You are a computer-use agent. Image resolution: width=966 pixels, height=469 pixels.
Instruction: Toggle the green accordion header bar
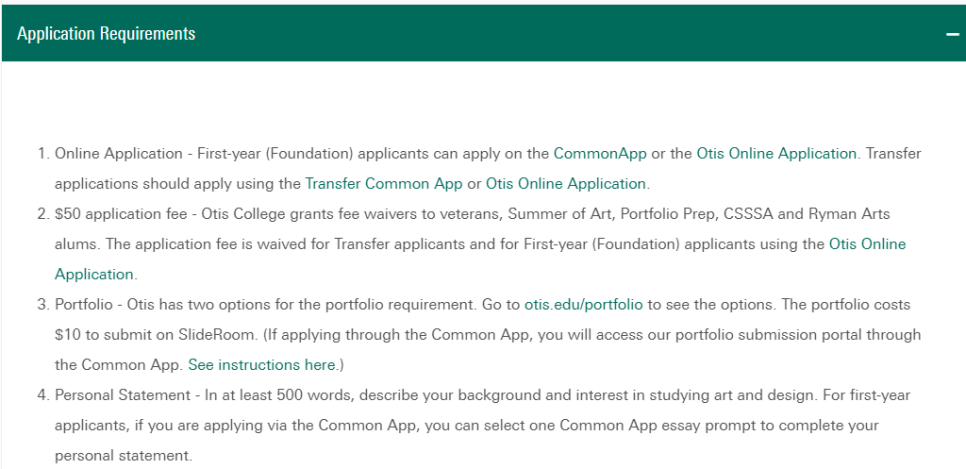coord(484,33)
